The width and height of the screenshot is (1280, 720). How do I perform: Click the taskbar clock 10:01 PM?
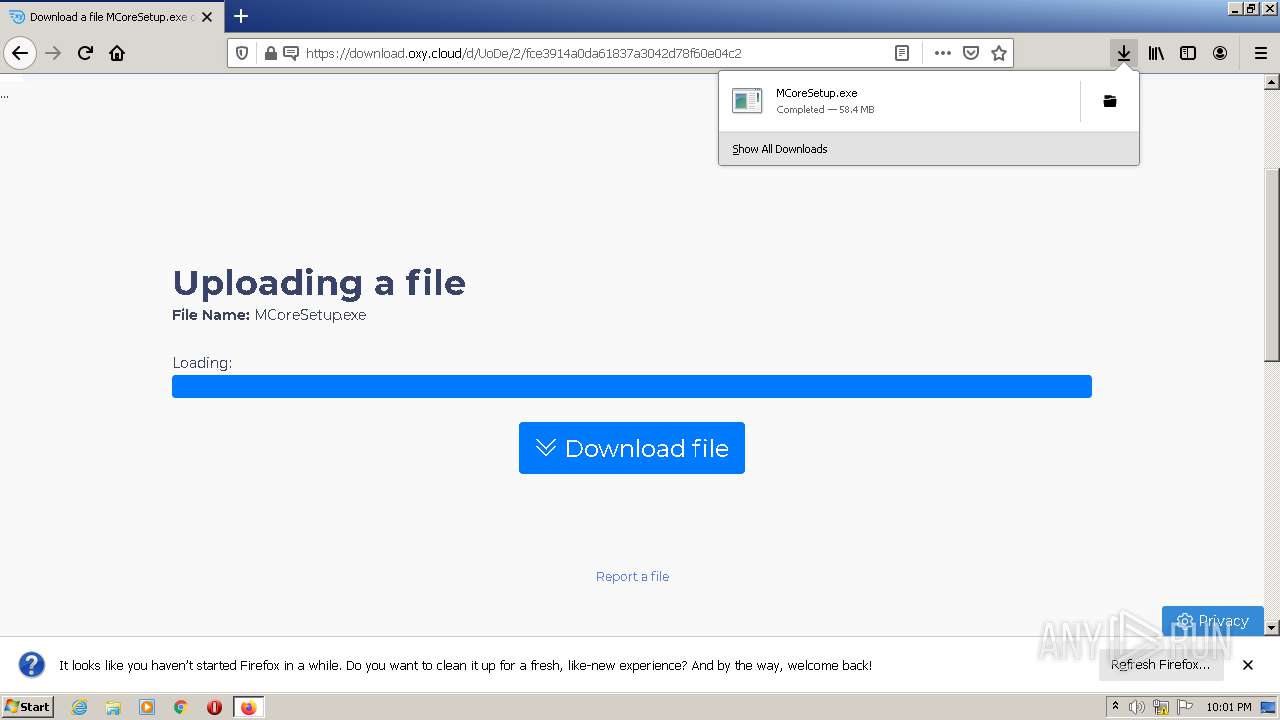1228,707
